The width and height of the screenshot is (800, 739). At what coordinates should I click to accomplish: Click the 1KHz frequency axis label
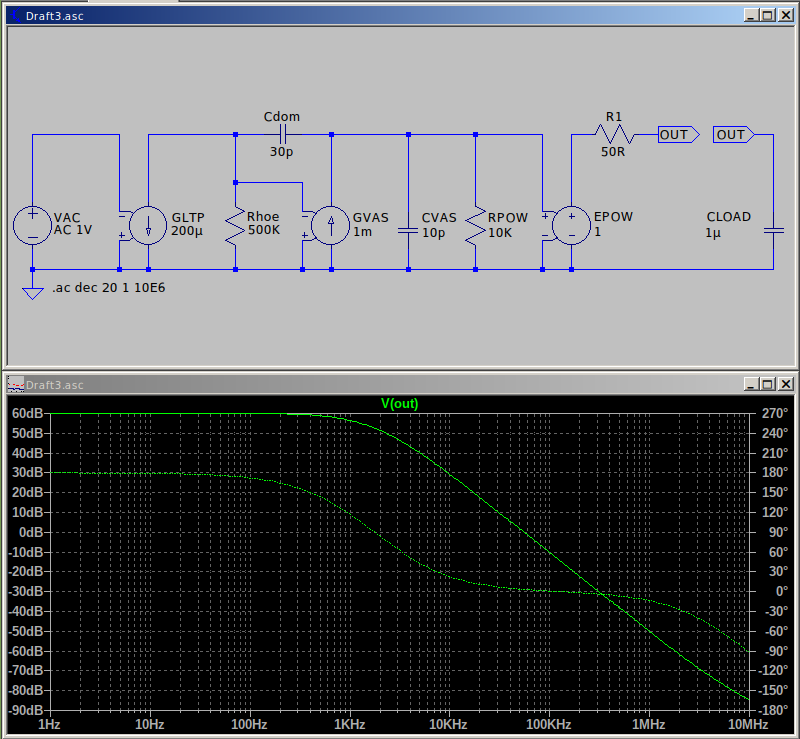click(x=349, y=725)
